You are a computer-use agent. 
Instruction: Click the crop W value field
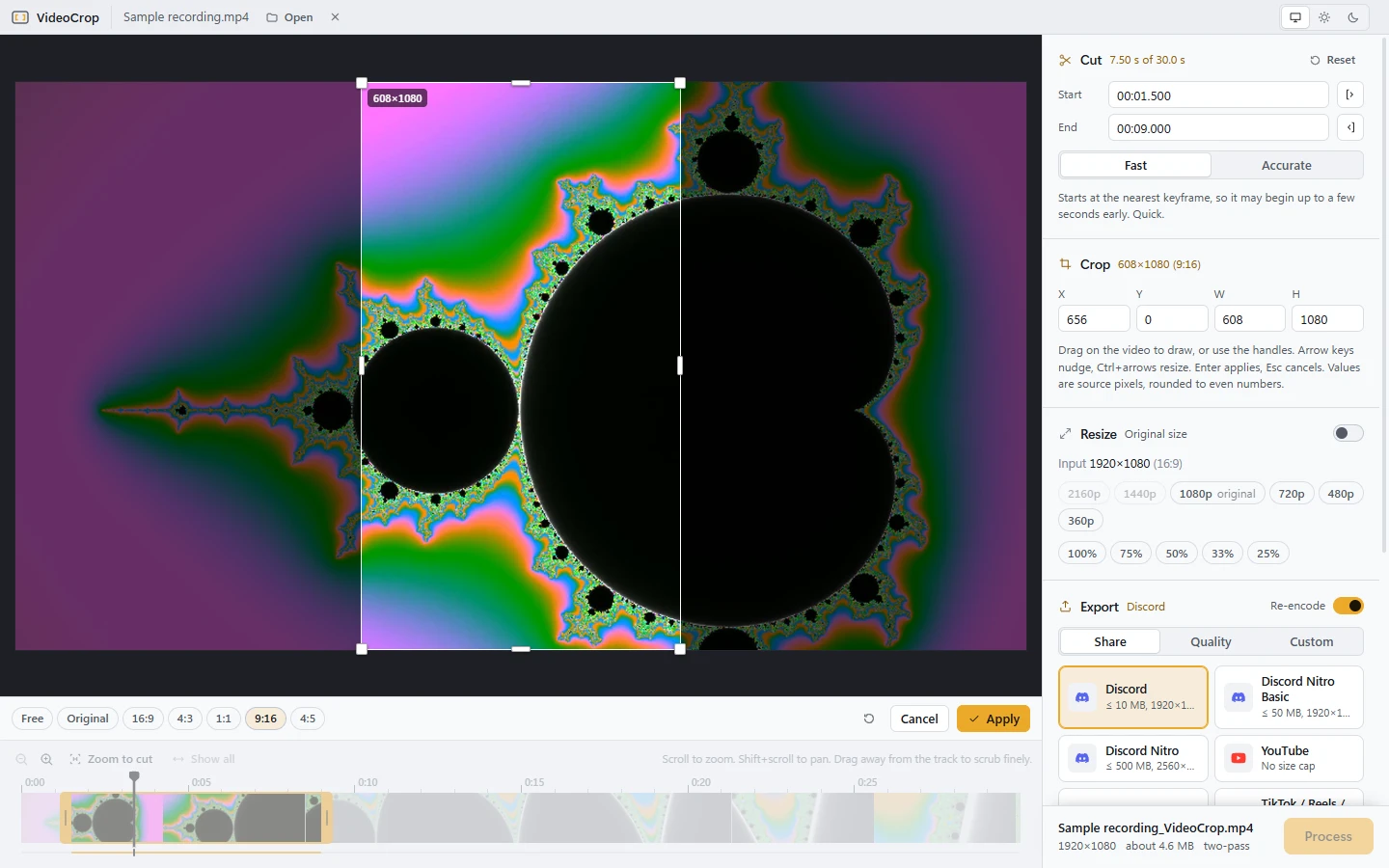coord(1249,318)
